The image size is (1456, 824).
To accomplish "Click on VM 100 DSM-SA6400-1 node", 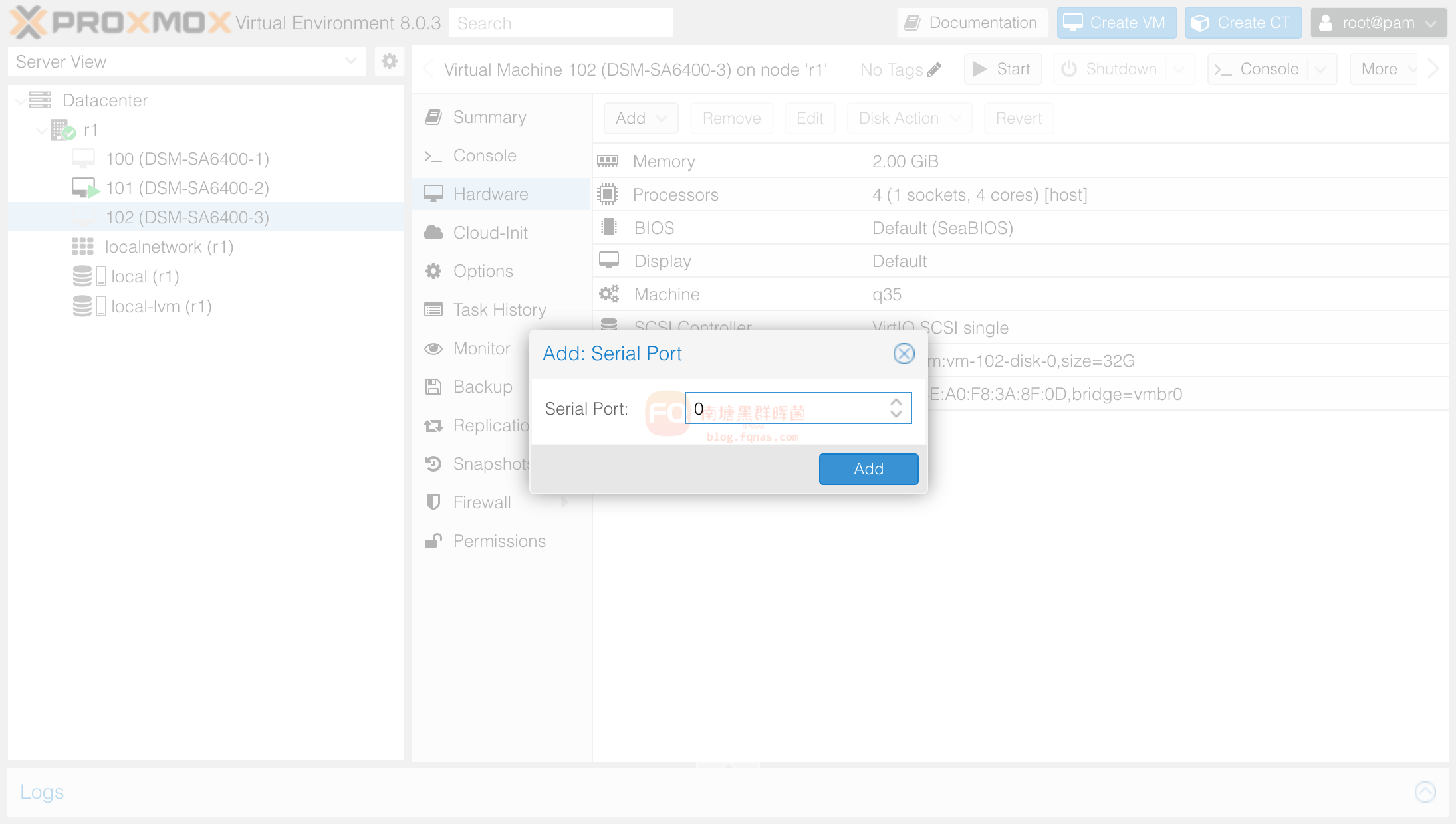I will pos(185,158).
